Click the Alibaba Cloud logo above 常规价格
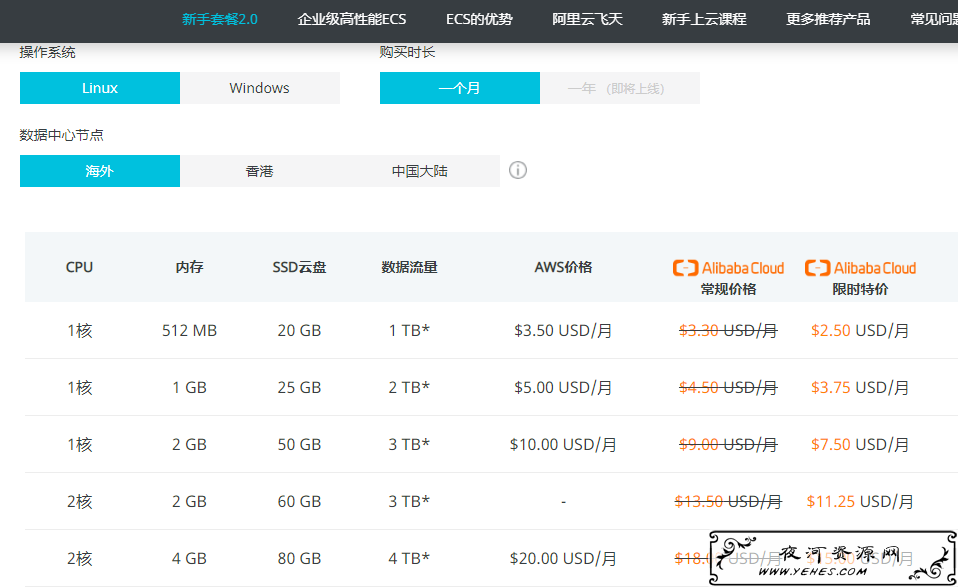Screen dimensions: 958x587 (728, 268)
